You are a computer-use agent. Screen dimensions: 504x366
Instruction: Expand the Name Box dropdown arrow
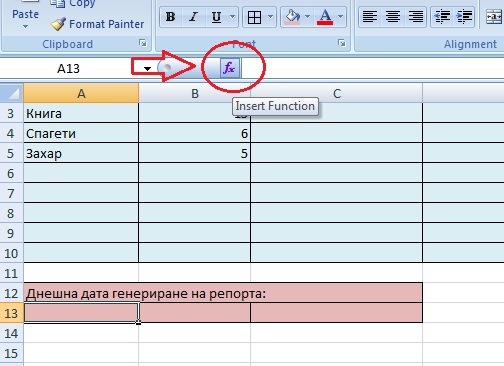coord(147,69)
